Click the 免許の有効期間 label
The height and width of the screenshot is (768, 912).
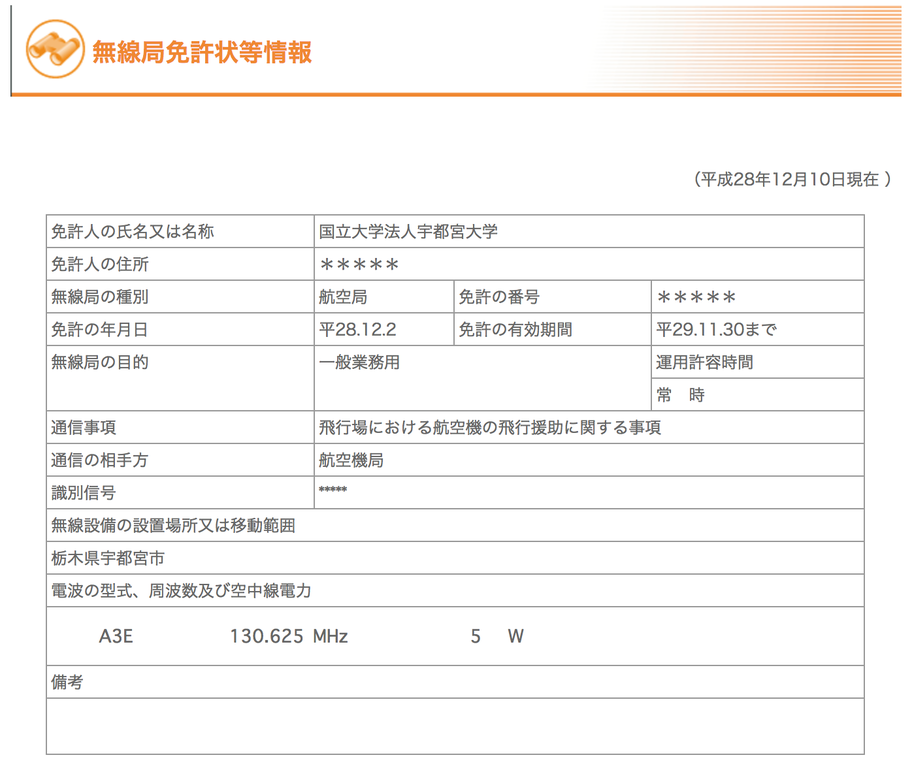pyautogui.click(x=515, y=329)
